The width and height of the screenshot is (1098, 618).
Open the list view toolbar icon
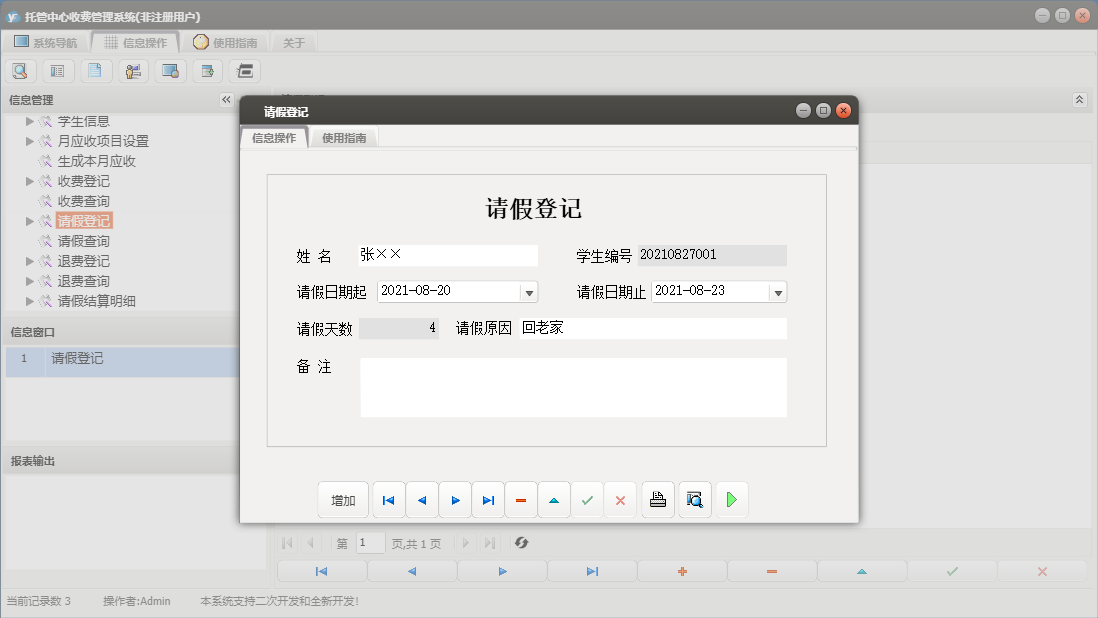[58, 71]
